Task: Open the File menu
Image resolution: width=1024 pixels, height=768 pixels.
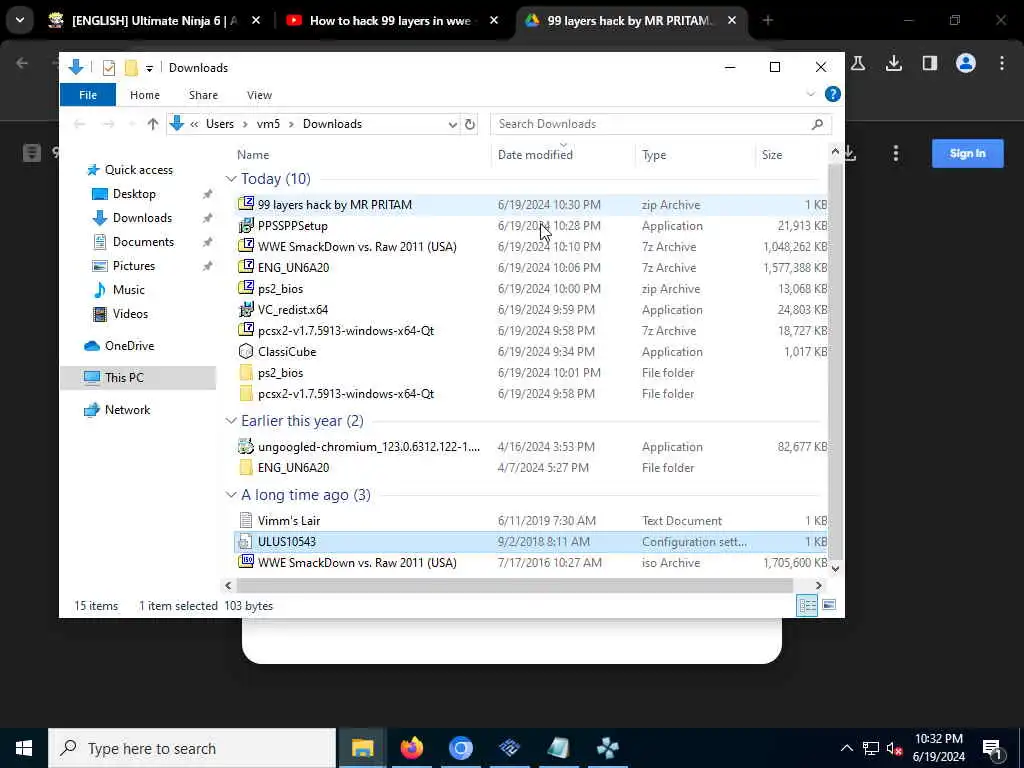Action: point(88,95)
